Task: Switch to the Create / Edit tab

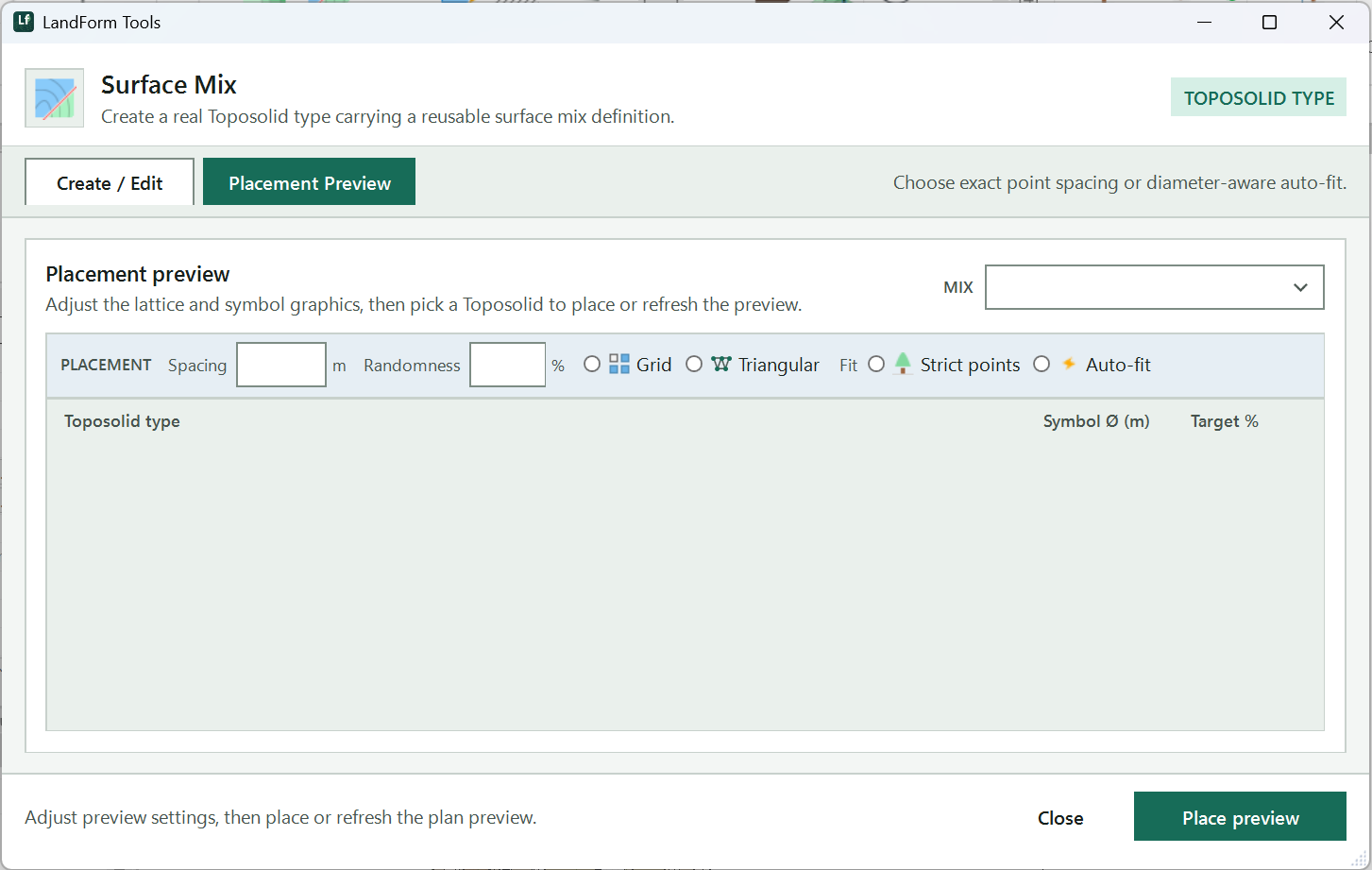Action: pyautogui.click(x=110, y=182)
